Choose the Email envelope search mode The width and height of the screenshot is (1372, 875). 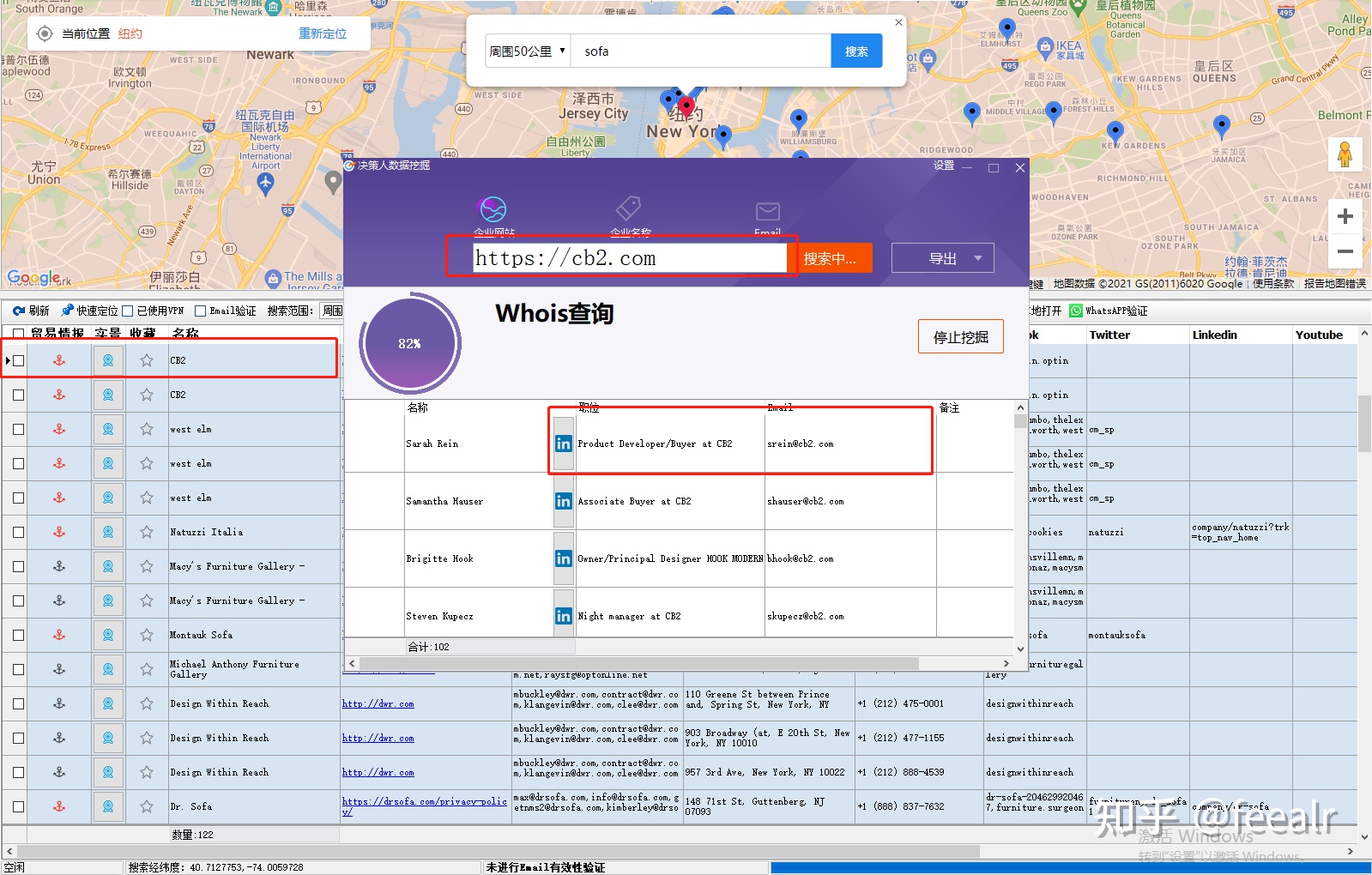pos(767,211)
